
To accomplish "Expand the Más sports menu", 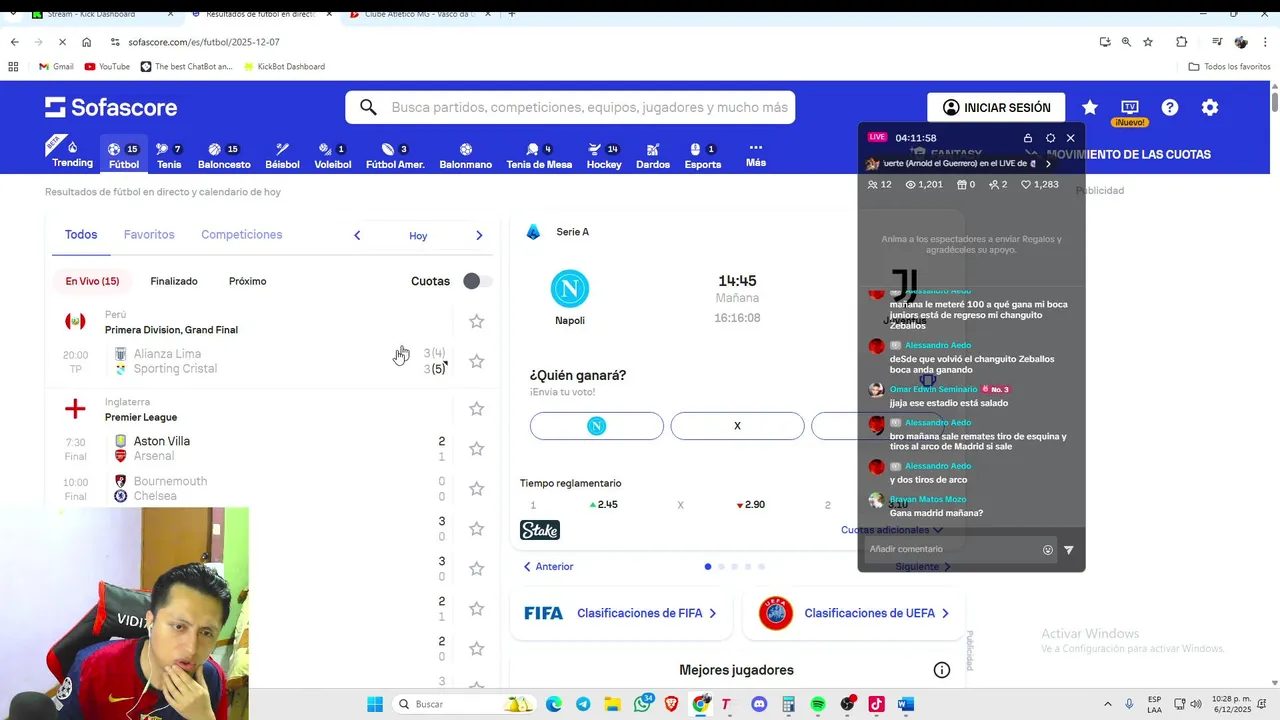I will 756,155.
